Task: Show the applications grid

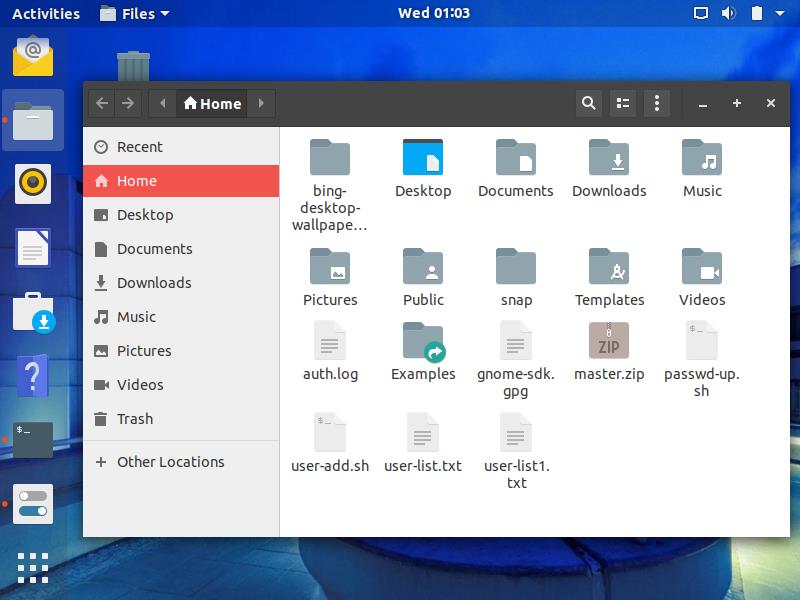Action: pyautogui.click(x=33, y=567)
